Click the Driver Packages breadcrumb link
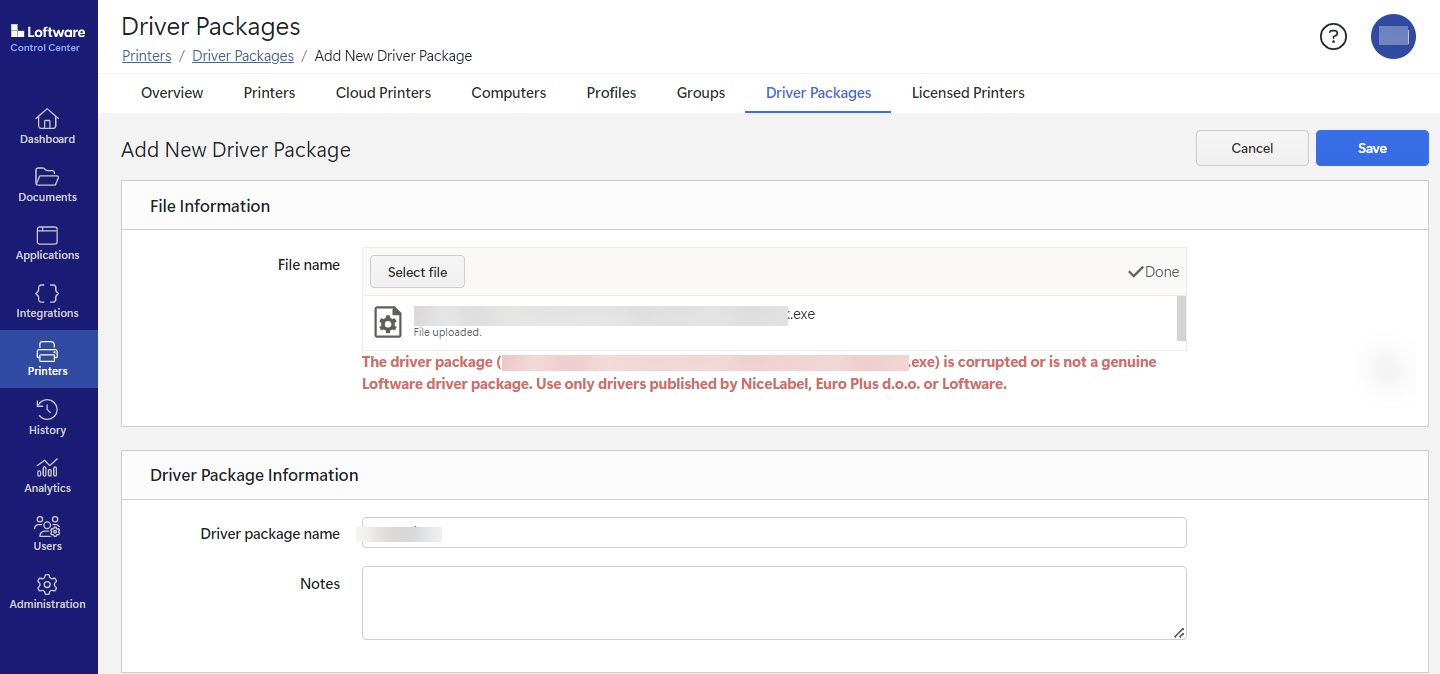 click(x=243, y=56)
